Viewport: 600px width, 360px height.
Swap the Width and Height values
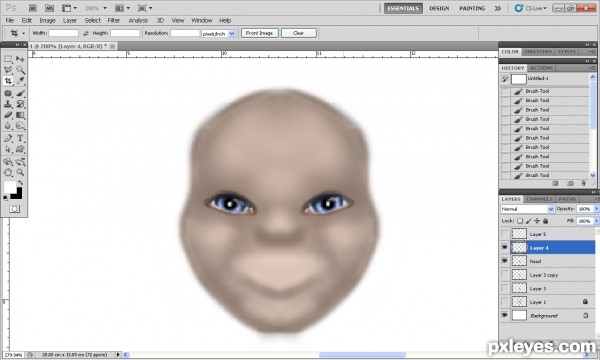[86, 33]
